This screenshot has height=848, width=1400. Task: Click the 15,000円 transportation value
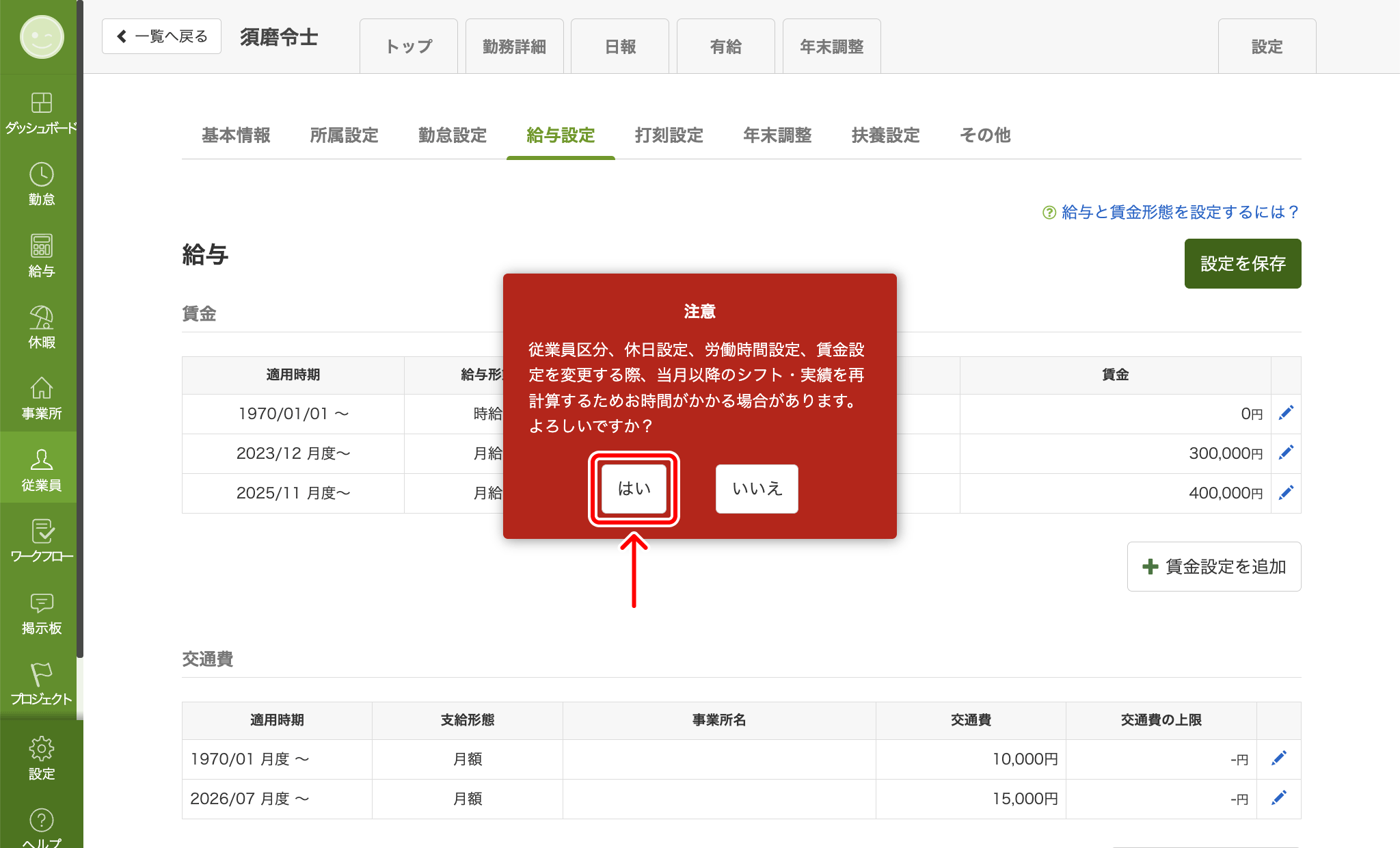point(1025,799)
